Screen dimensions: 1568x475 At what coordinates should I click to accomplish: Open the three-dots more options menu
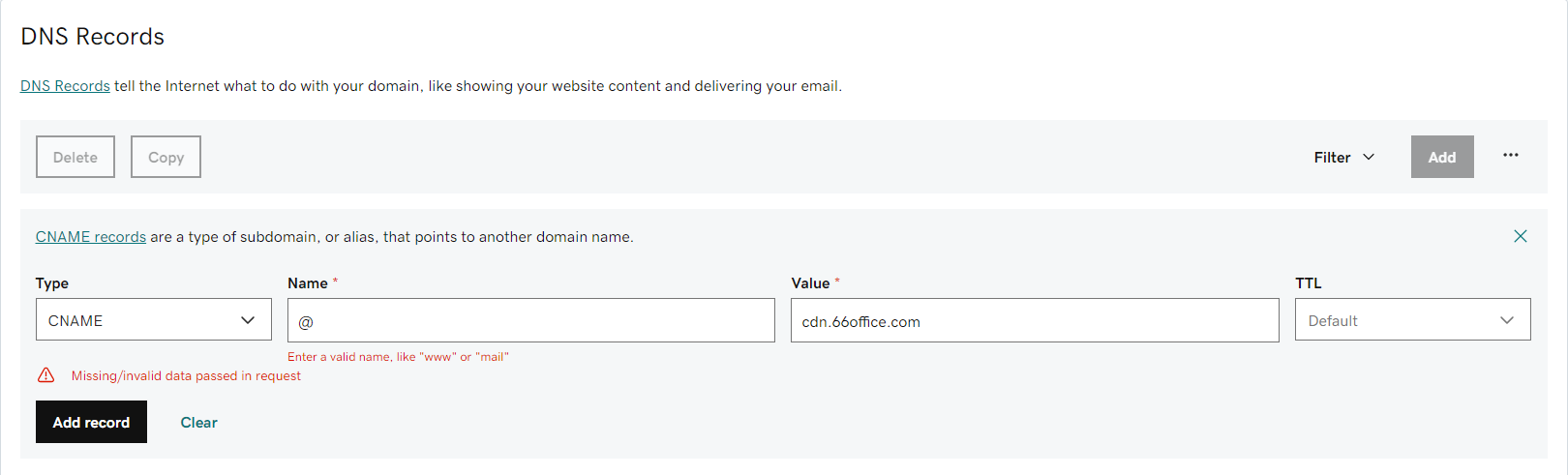(1510, 155)
